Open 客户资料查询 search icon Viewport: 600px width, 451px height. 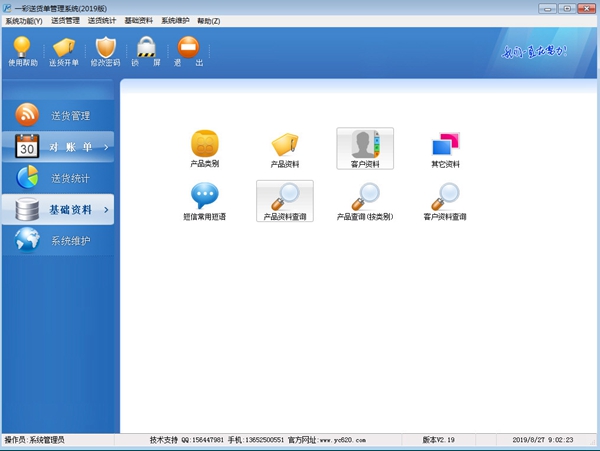(445, 199)
